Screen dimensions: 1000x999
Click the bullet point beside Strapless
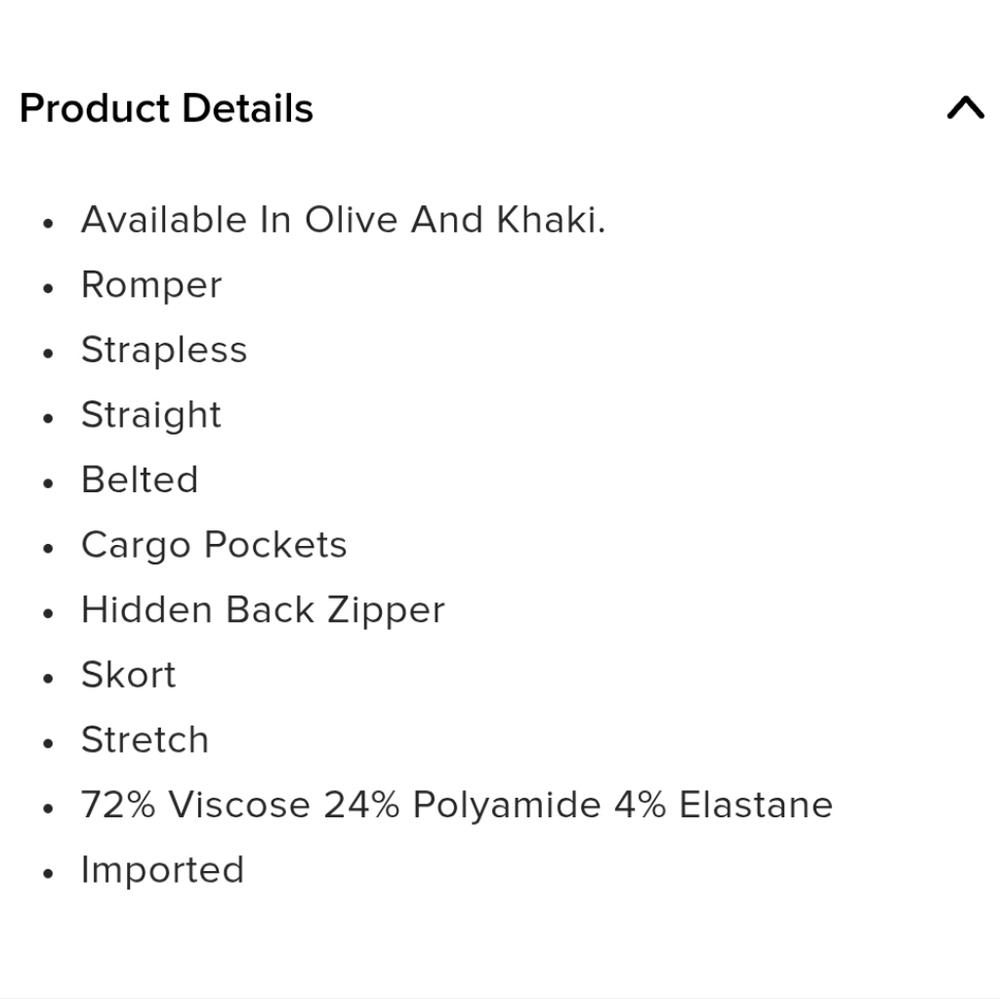tap(47, 353)
